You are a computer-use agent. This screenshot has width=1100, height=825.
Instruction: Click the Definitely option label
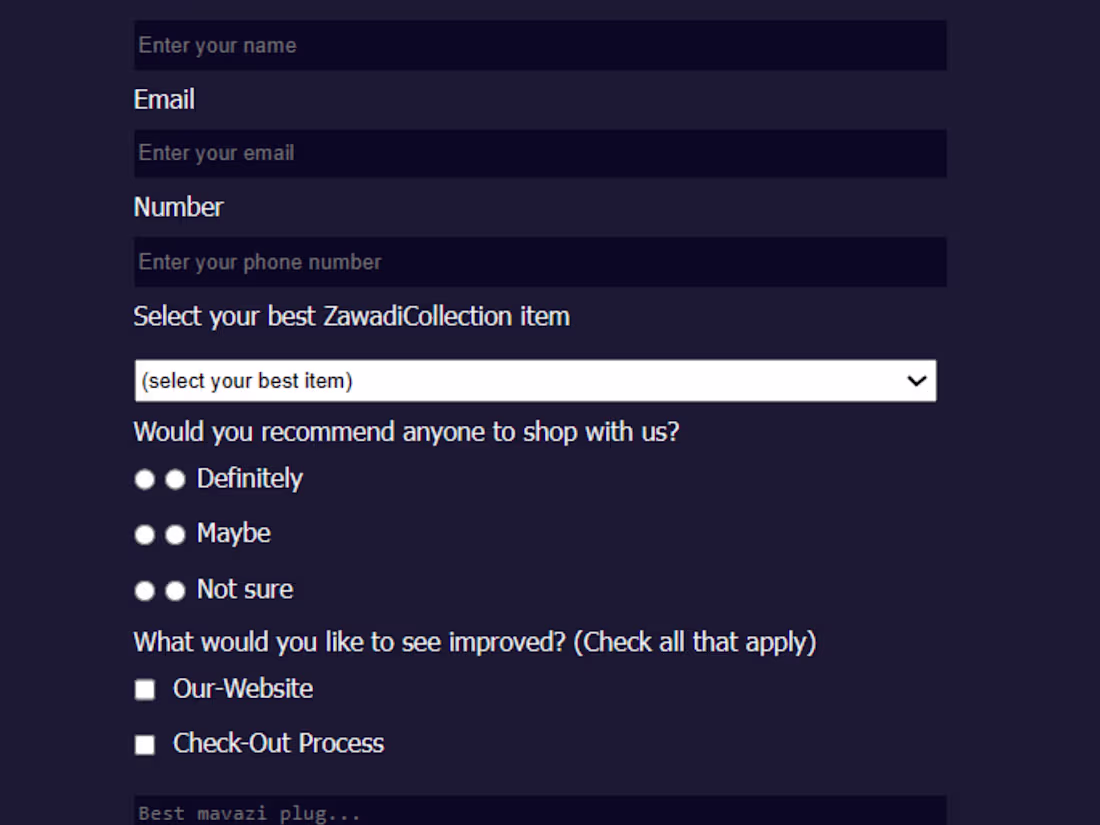(249, 479)
